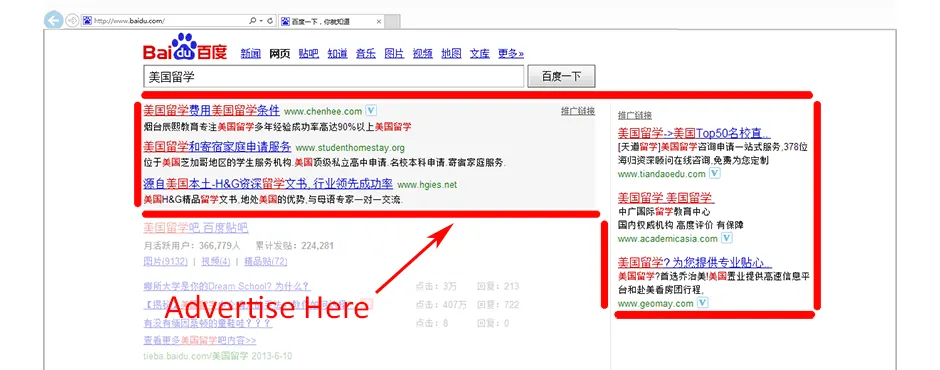
Task: Click the Baidu logo
Action: point(185,47)
